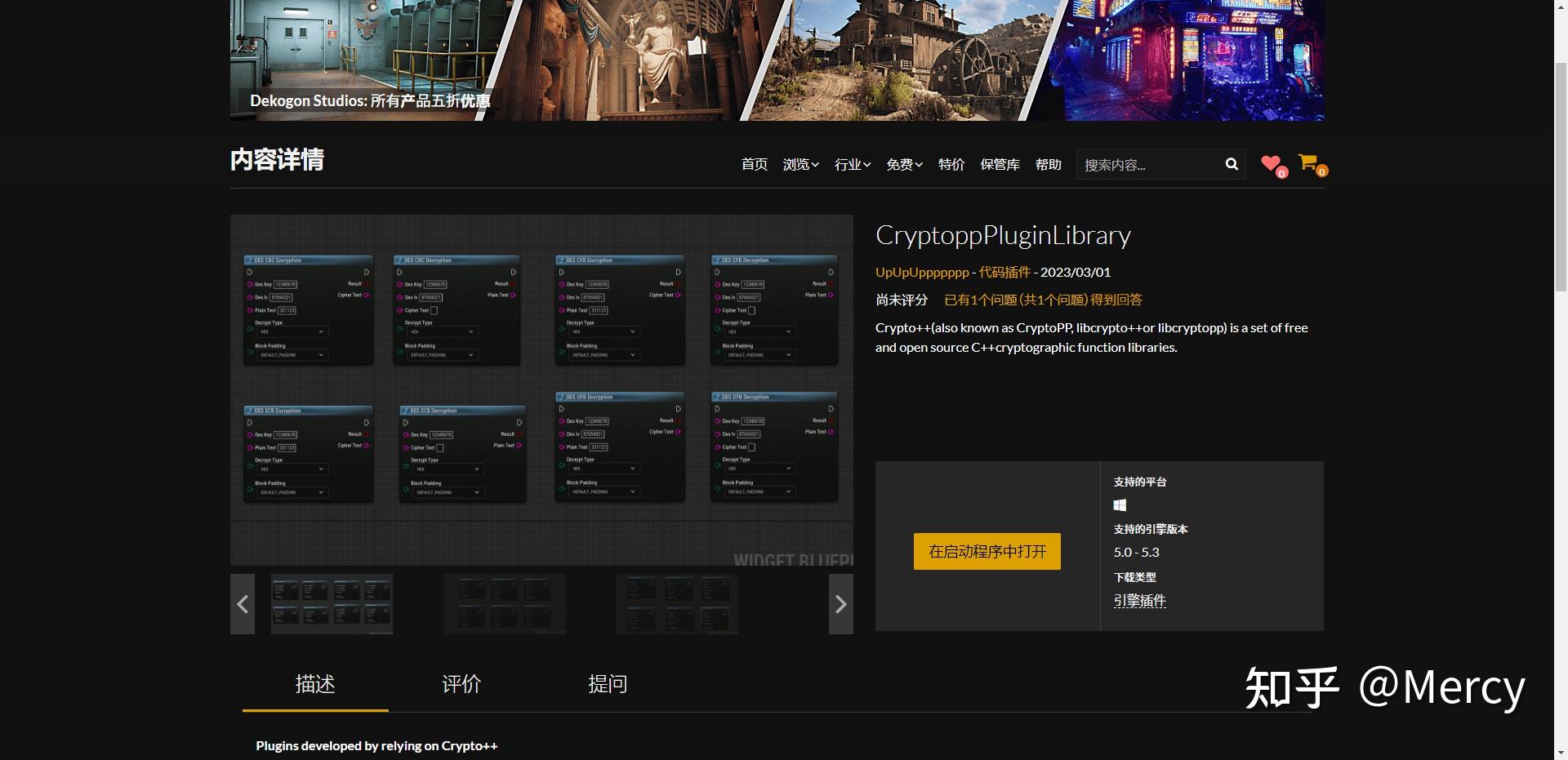Click the next arrow in thumbnail carousel

(840, 604)
